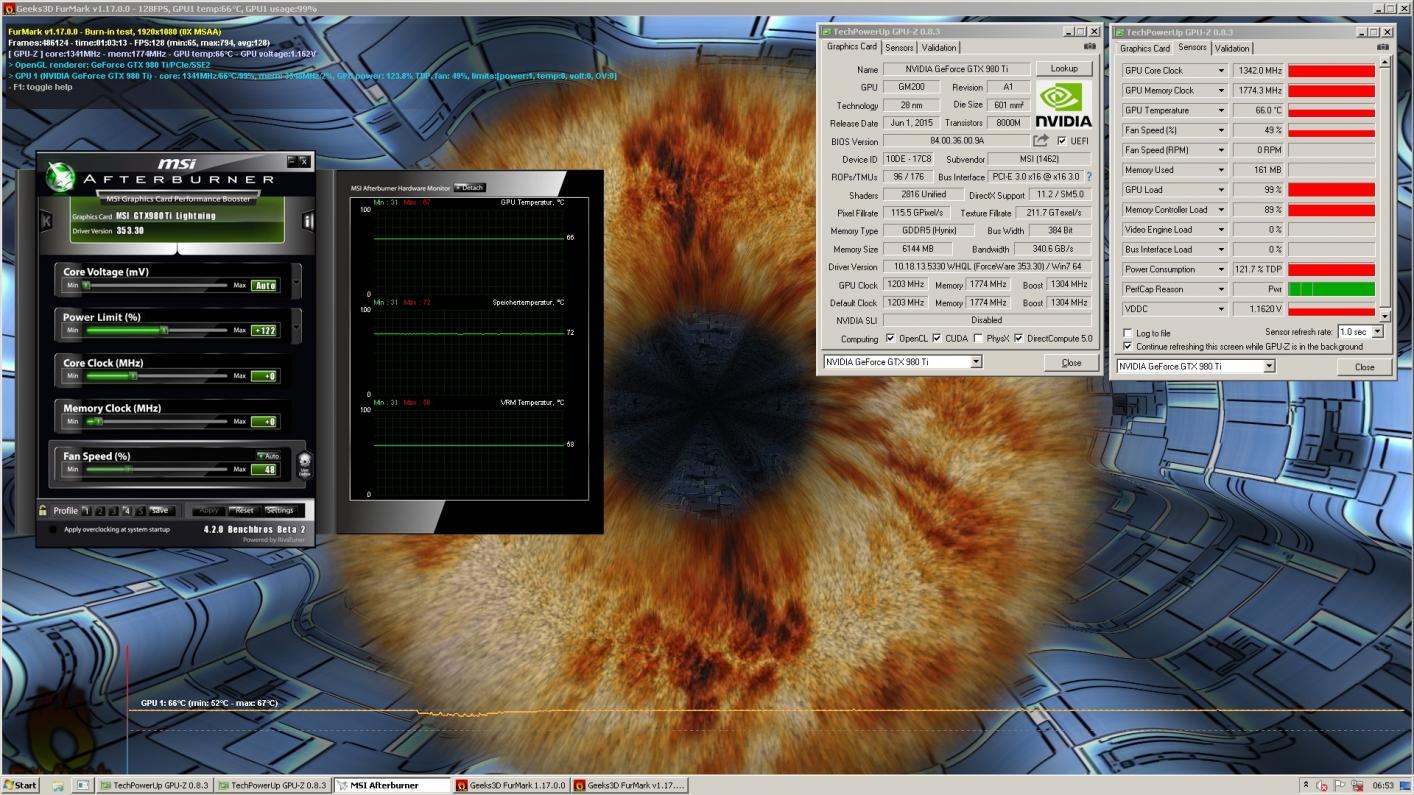Screen dimensions: 1414x795
Task: Switch to Validation tab in Graphics Card window
Action: (x=938, y=48)
